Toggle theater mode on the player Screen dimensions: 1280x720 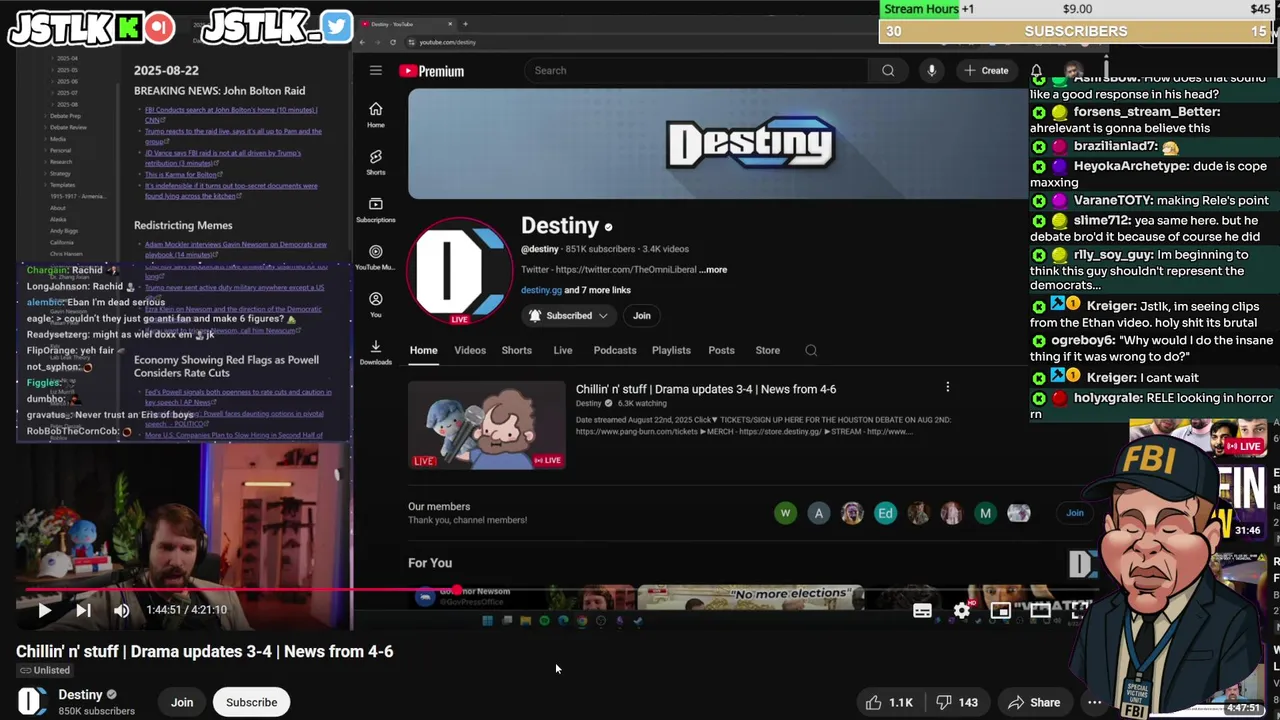click(1040, 610)
